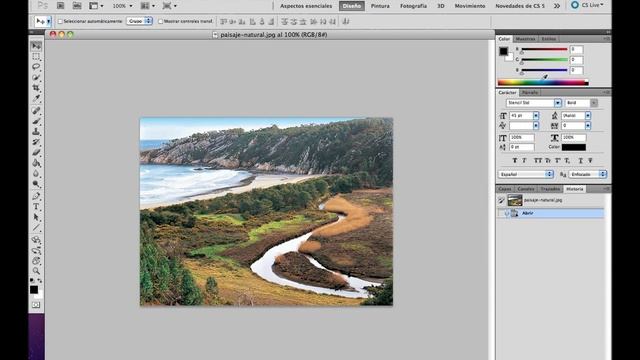Select the Blur tool
Screen dimensions: 640x360
coord(36,174)
